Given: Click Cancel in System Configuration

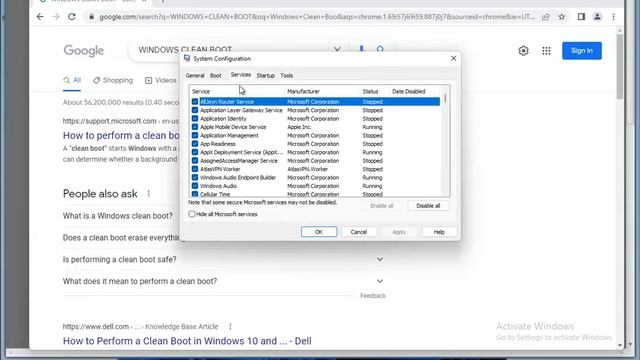Looking at the screenshot, I should (359, 232).
